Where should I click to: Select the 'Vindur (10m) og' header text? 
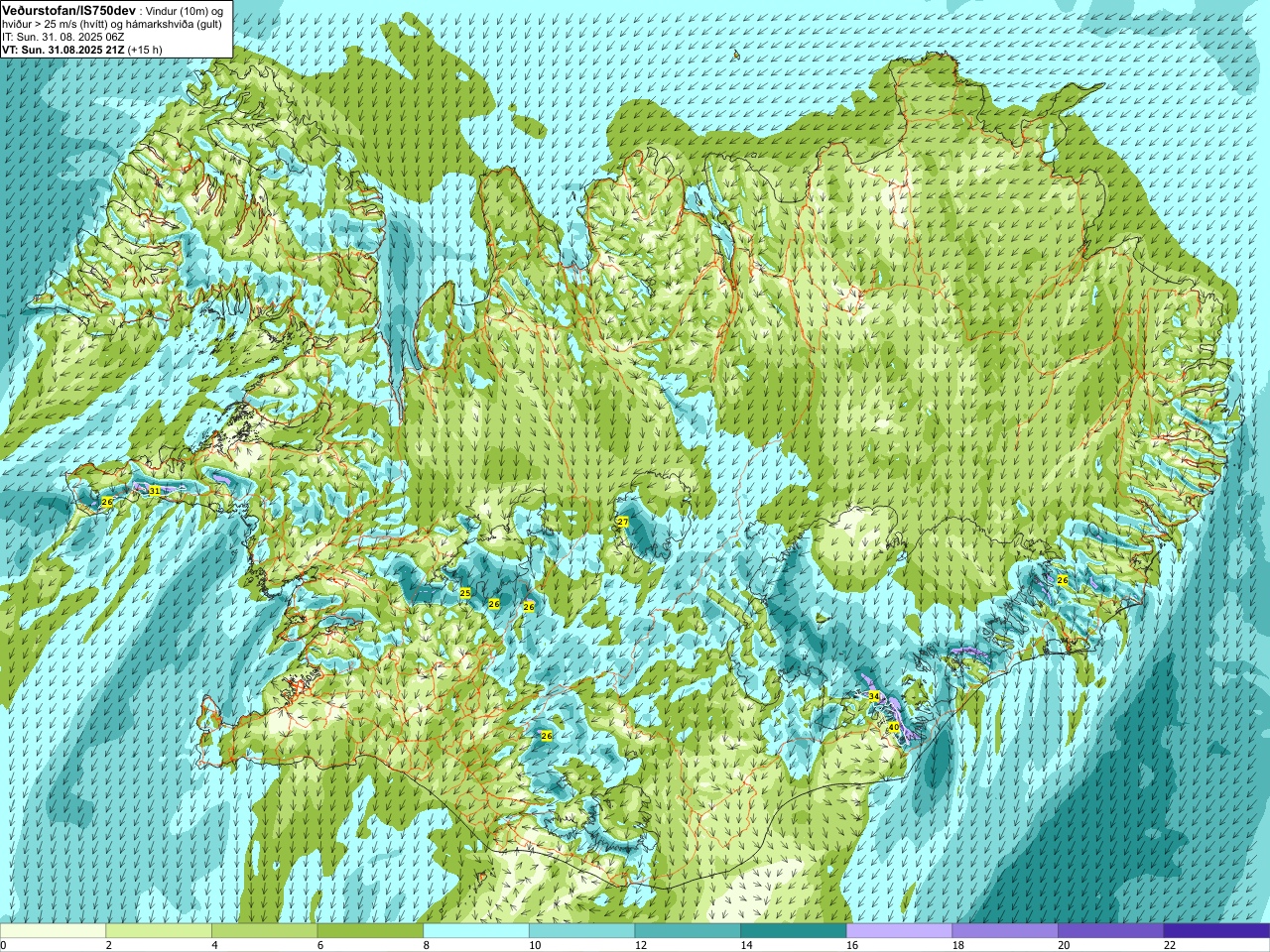tap(184, 10)
